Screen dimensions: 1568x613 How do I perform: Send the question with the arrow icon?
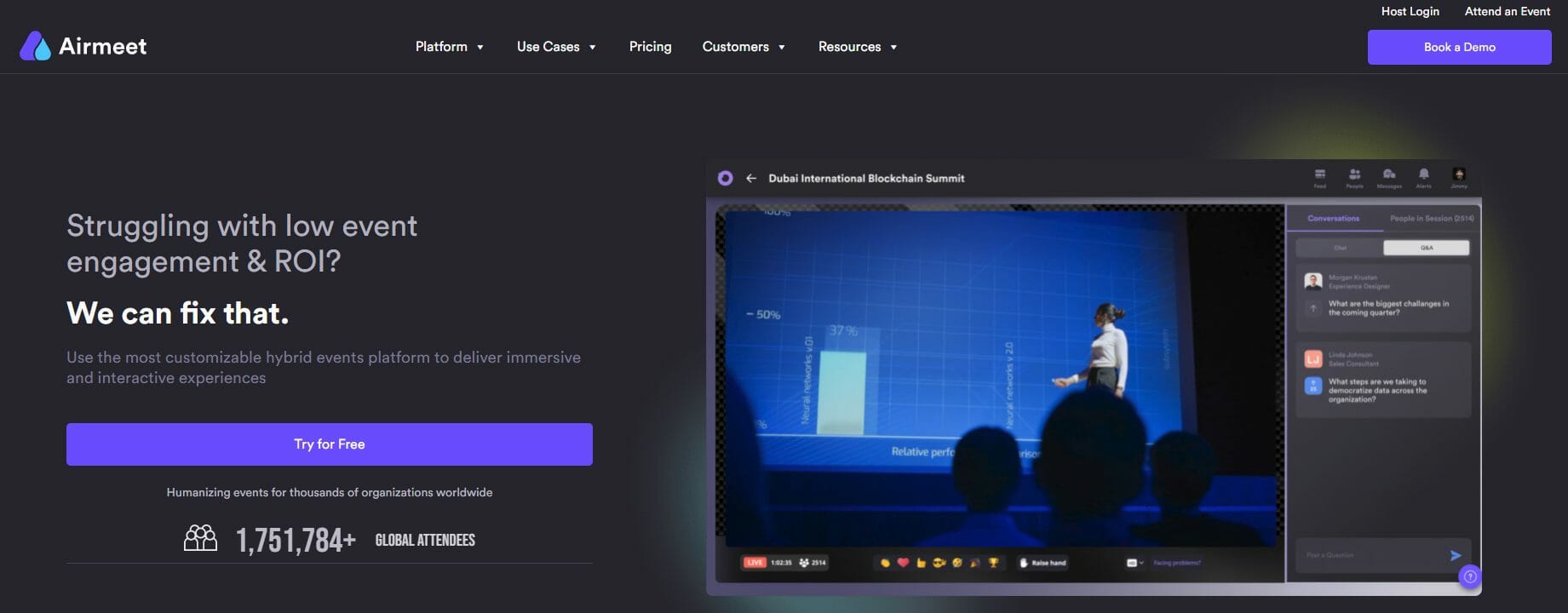(x=1456, y=555)
